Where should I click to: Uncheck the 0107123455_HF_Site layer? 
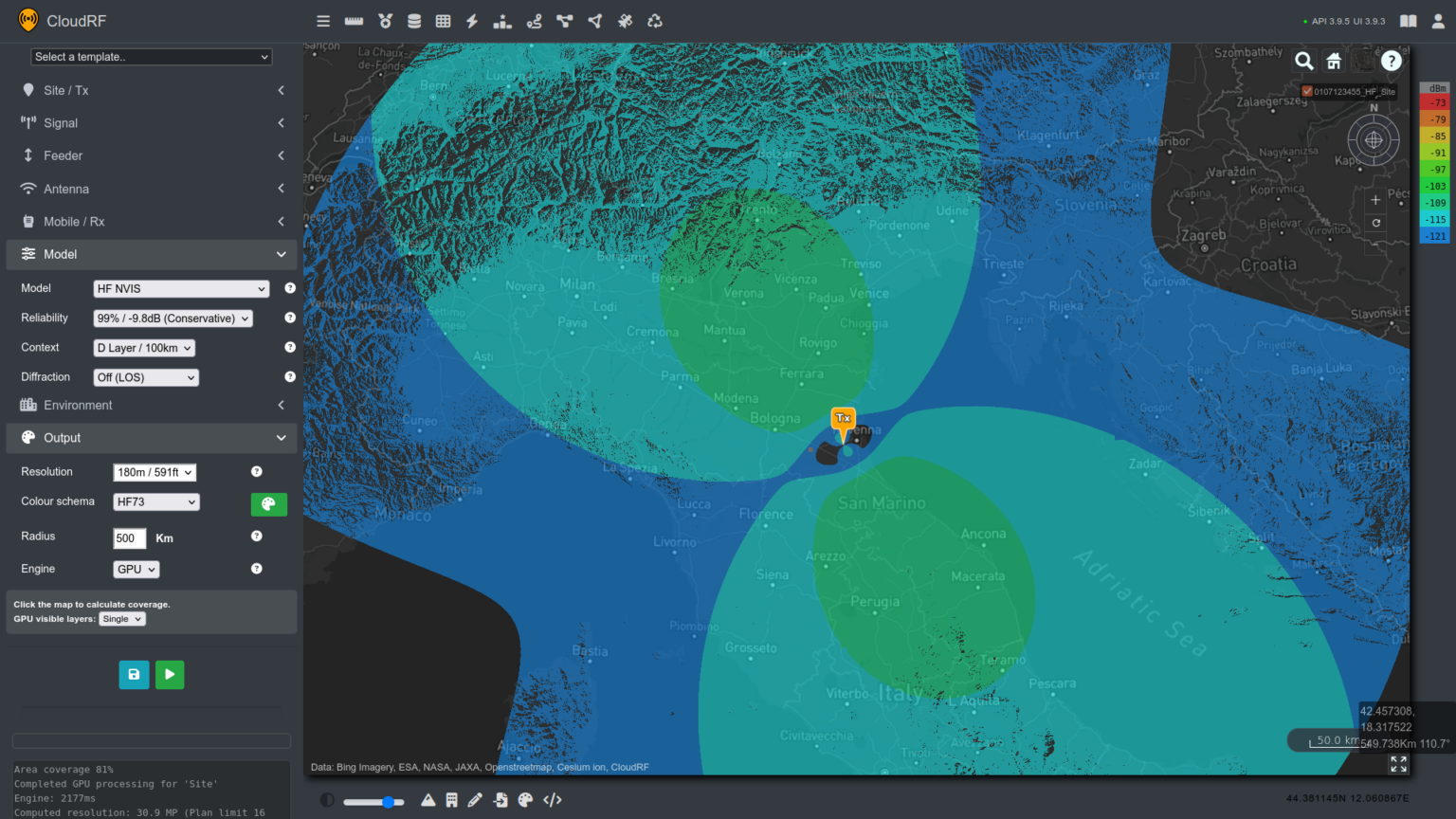coord(1307,91)
